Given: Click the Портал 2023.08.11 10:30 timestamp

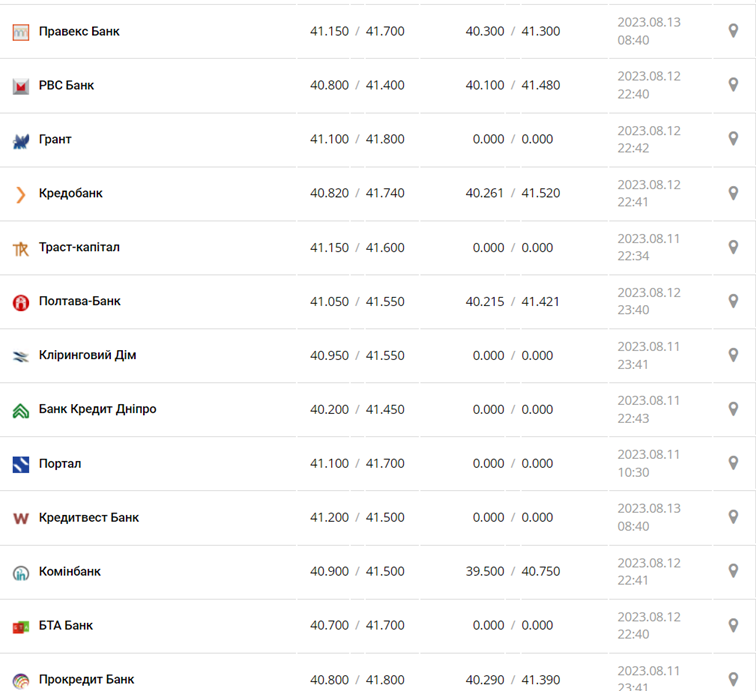Looking at the screenshot, I should point(649,463).
